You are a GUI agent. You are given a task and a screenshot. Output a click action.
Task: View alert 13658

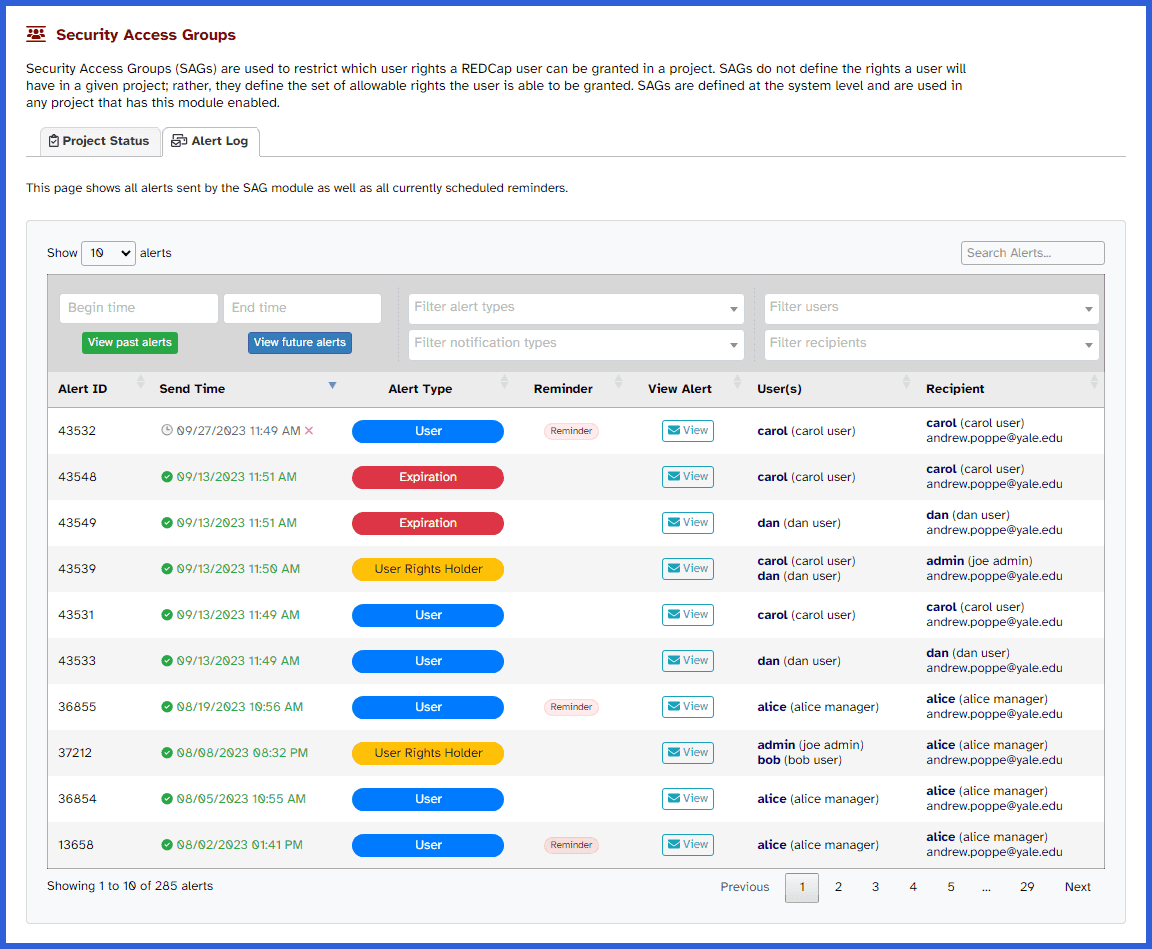[688, 845]
